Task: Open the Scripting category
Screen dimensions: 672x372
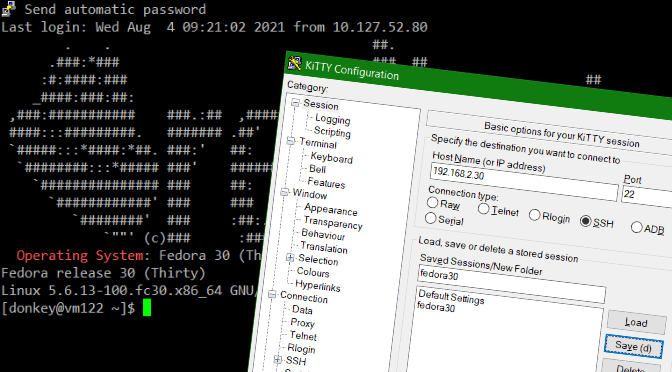Action: (x=332, y=132)
